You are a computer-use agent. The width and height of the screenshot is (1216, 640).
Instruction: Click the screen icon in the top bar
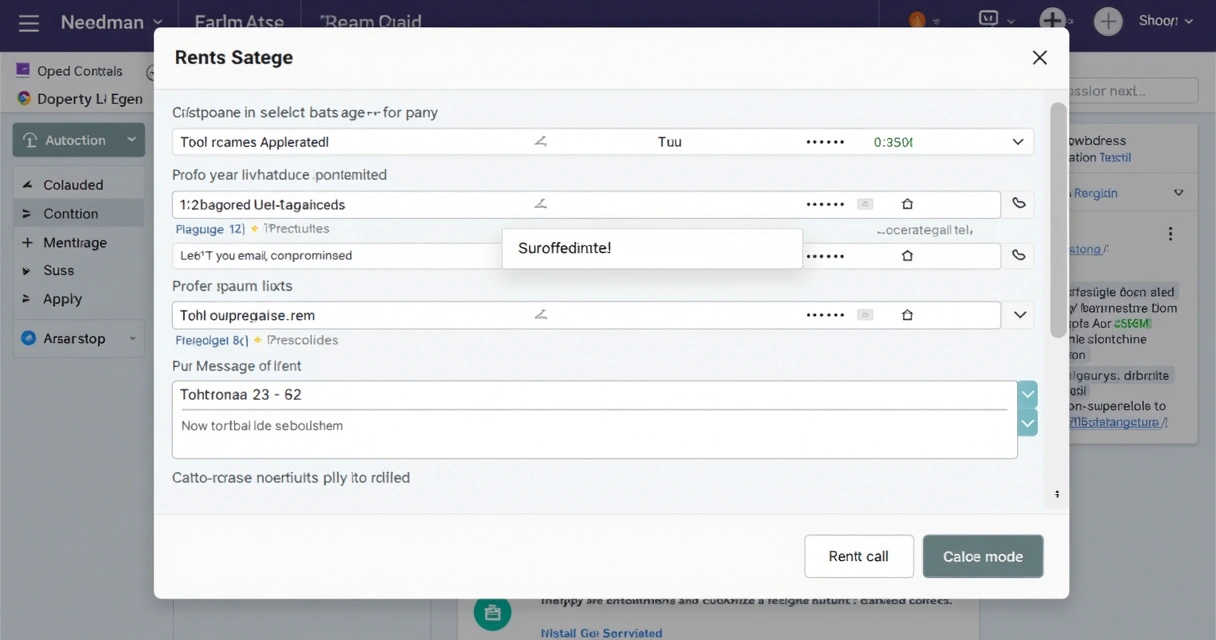(x=988, y=19)
